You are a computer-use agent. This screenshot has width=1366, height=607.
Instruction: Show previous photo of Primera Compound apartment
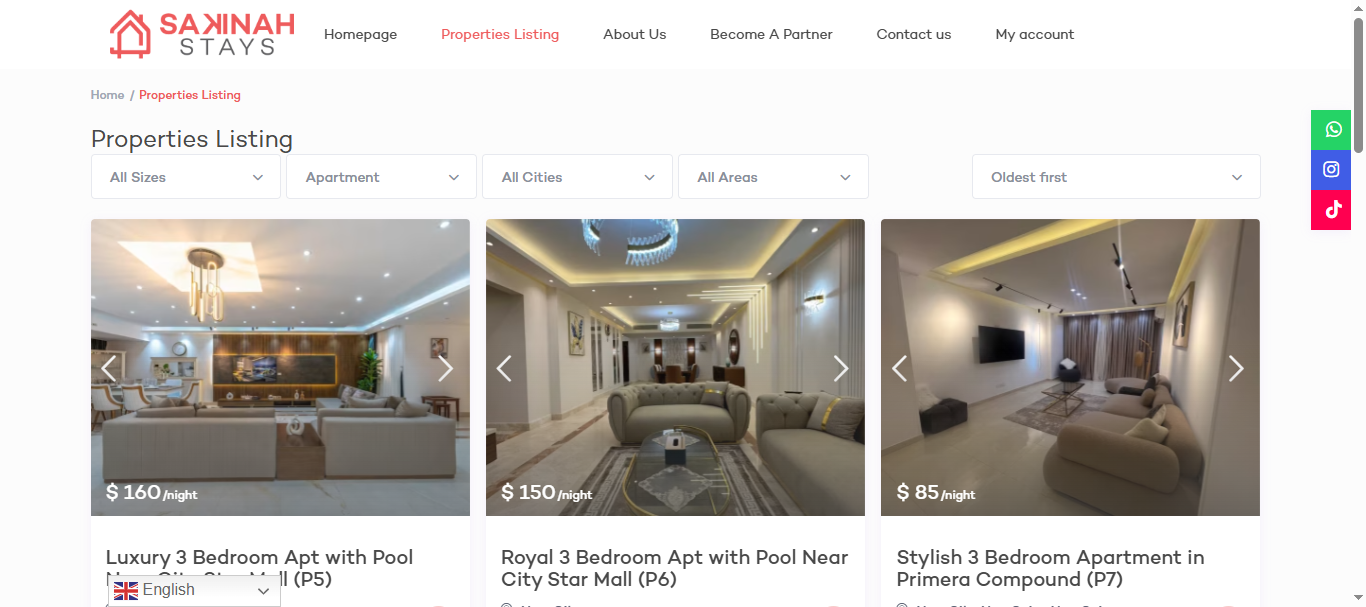(x=899, y=368)
